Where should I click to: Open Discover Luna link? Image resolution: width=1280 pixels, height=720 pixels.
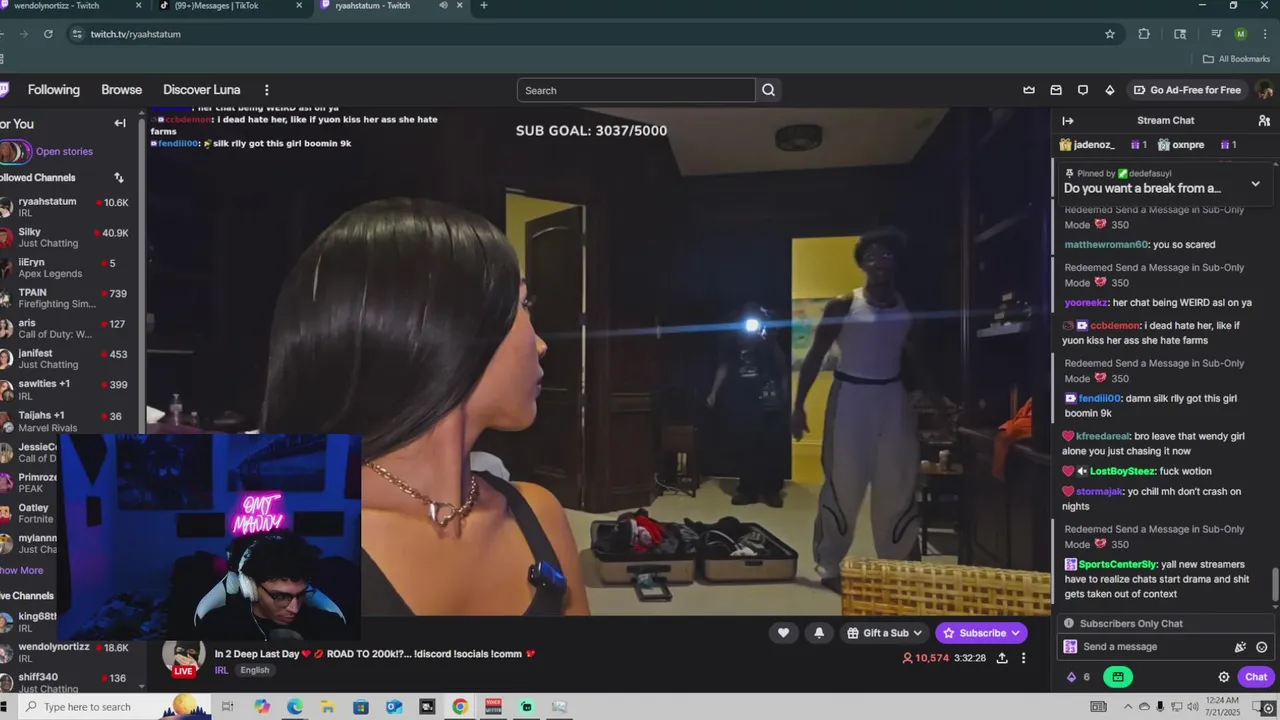202,90
